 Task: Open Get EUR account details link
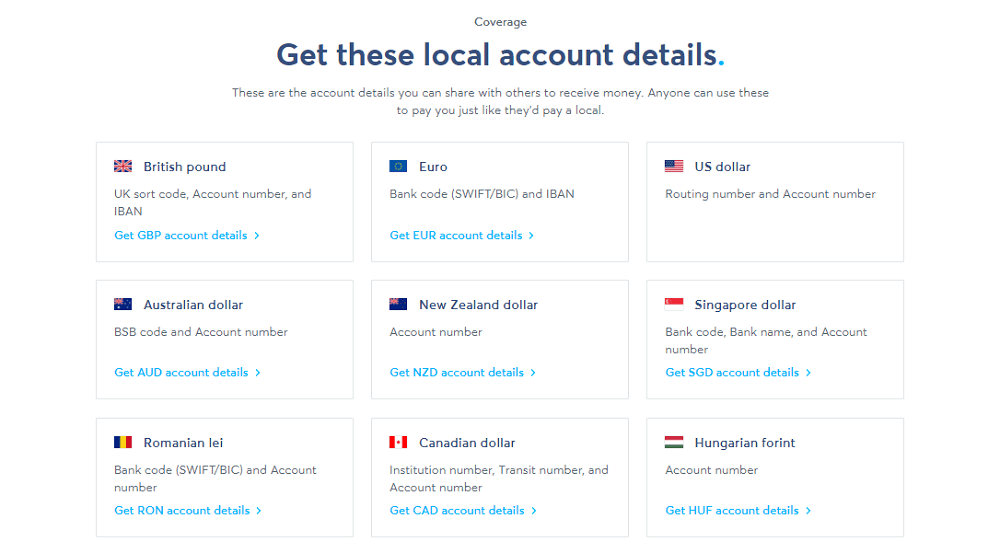point(462,235)
